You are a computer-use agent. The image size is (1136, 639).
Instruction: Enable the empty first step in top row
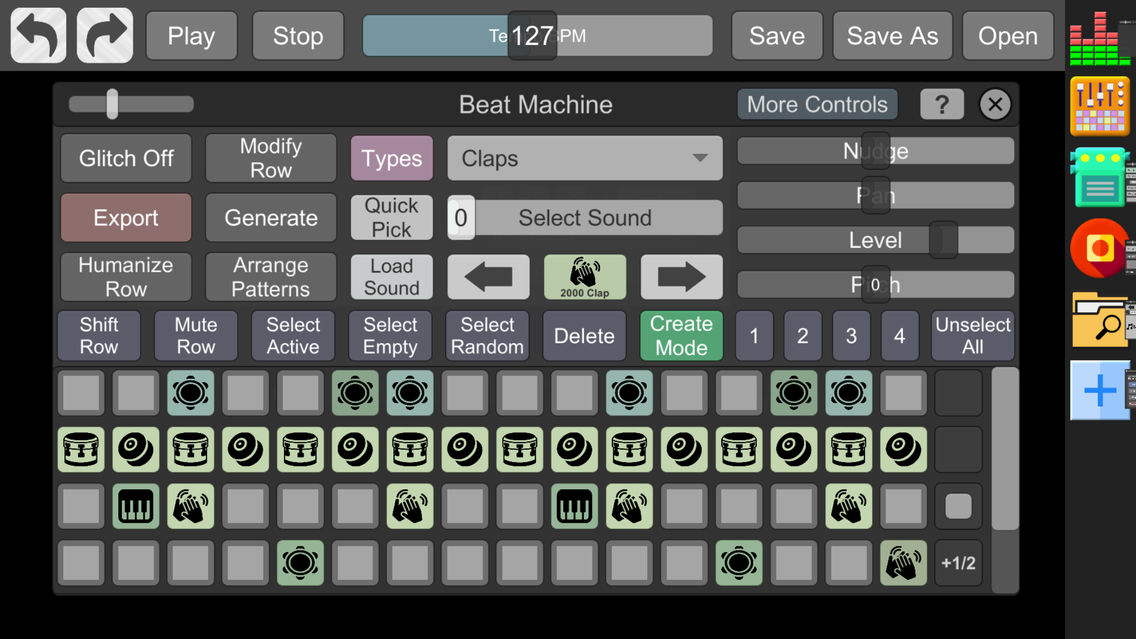81,393
